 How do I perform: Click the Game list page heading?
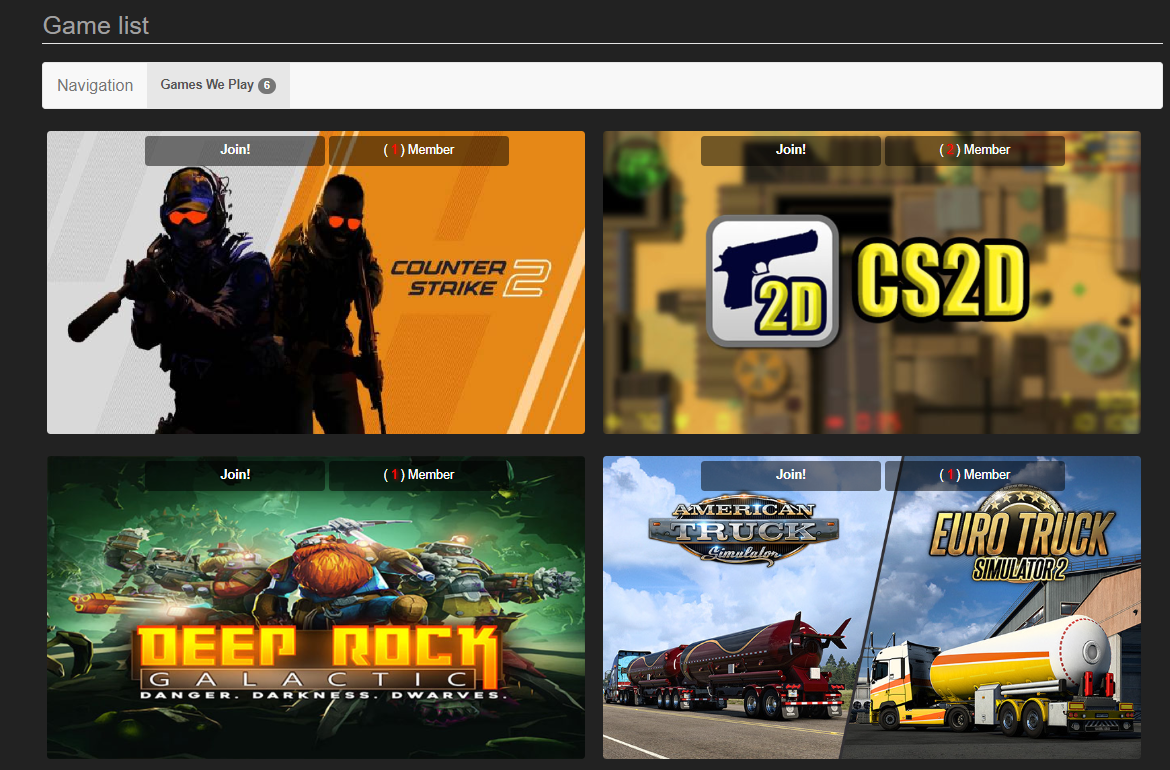(x=95, y=25)
